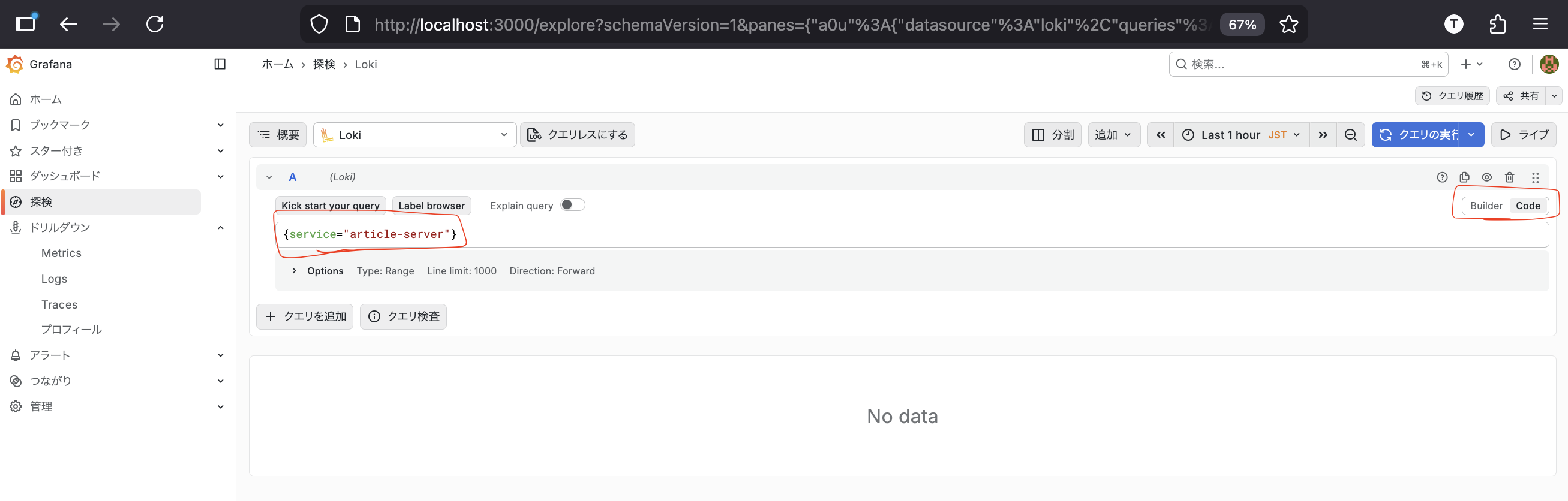Click the site shield icon in address bar
The image size is (1568, 501).
[319, 25]
